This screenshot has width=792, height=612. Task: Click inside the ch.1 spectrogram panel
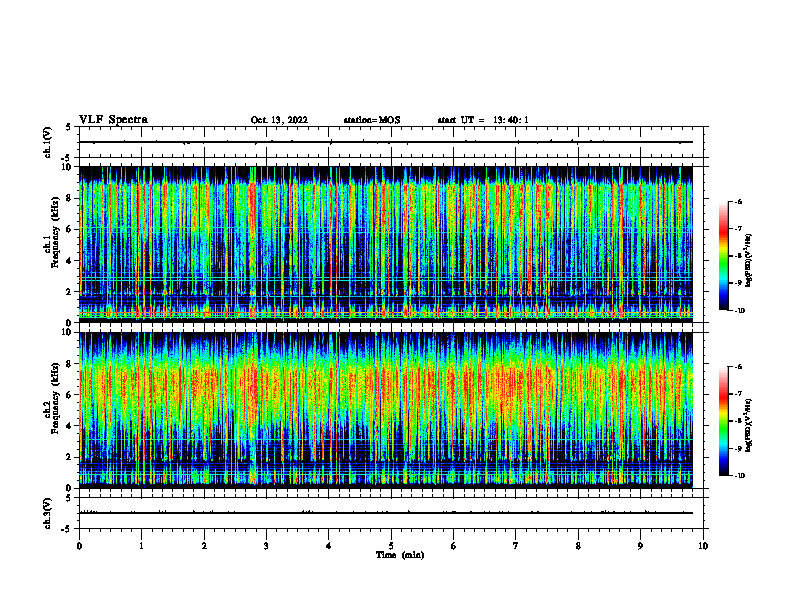point(386,244)
